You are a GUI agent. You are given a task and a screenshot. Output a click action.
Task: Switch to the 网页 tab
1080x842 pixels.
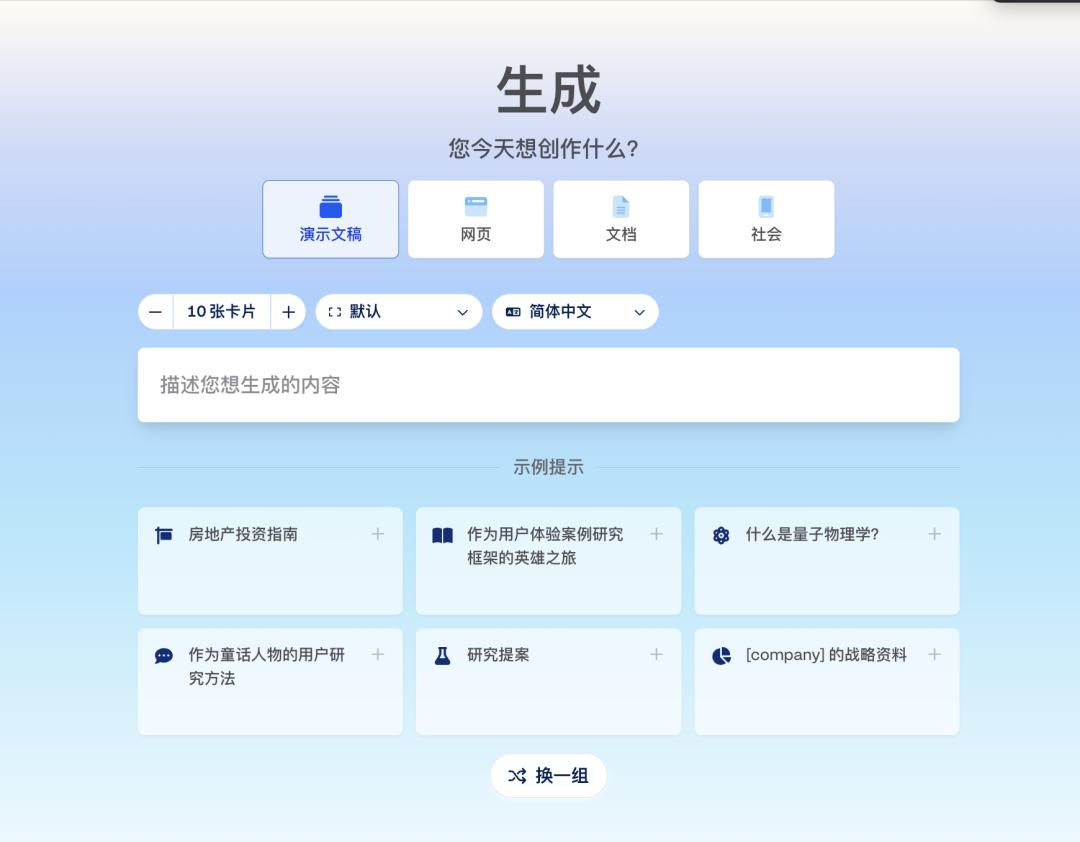(476, 219)
